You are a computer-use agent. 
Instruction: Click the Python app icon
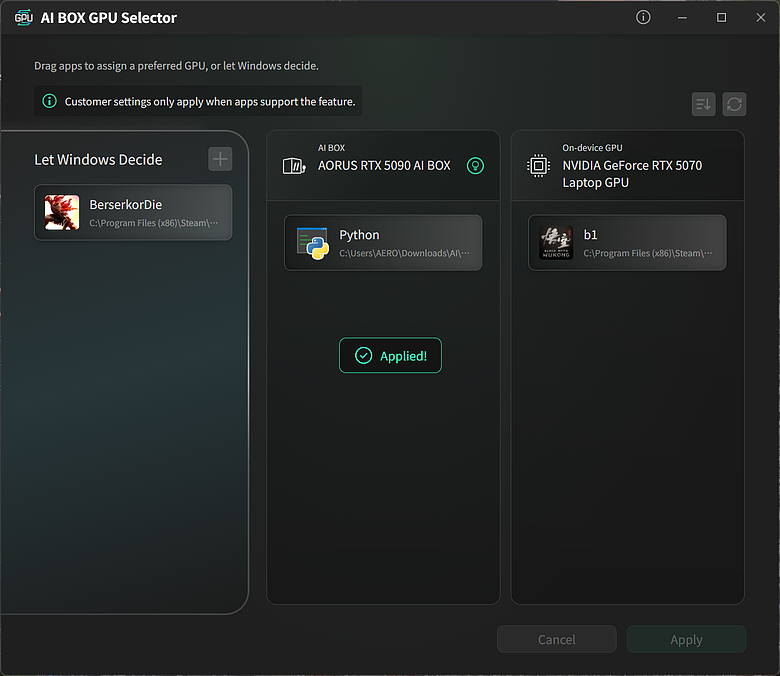pyautogui.click(x=312, y=243)
